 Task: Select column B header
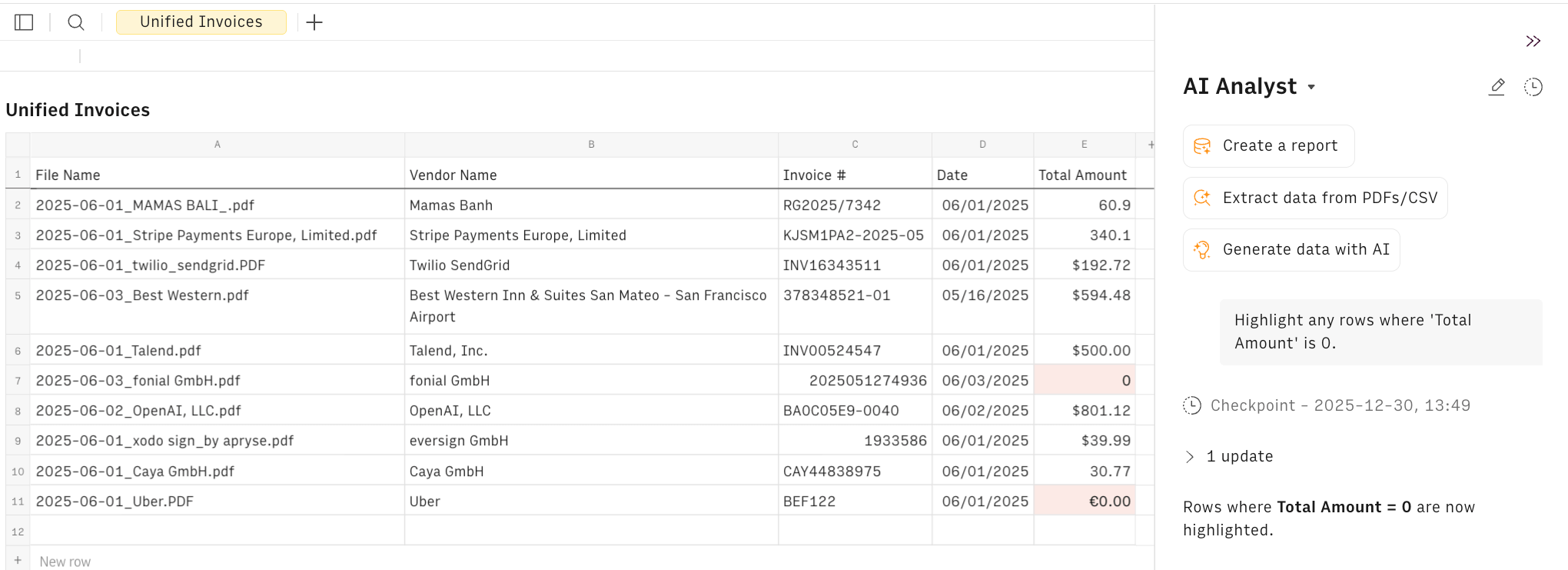pos(591,145)
